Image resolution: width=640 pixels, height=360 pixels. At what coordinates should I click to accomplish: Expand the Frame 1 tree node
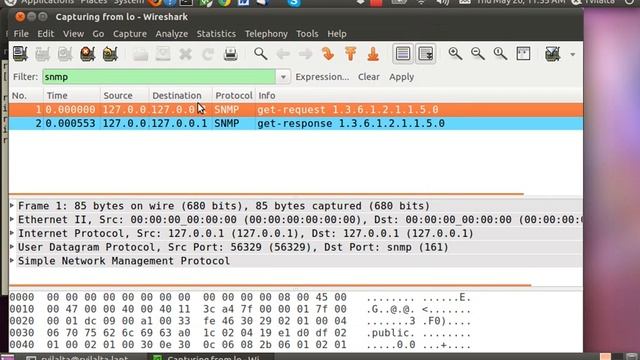pyautogui.click(x=12, y=205)
